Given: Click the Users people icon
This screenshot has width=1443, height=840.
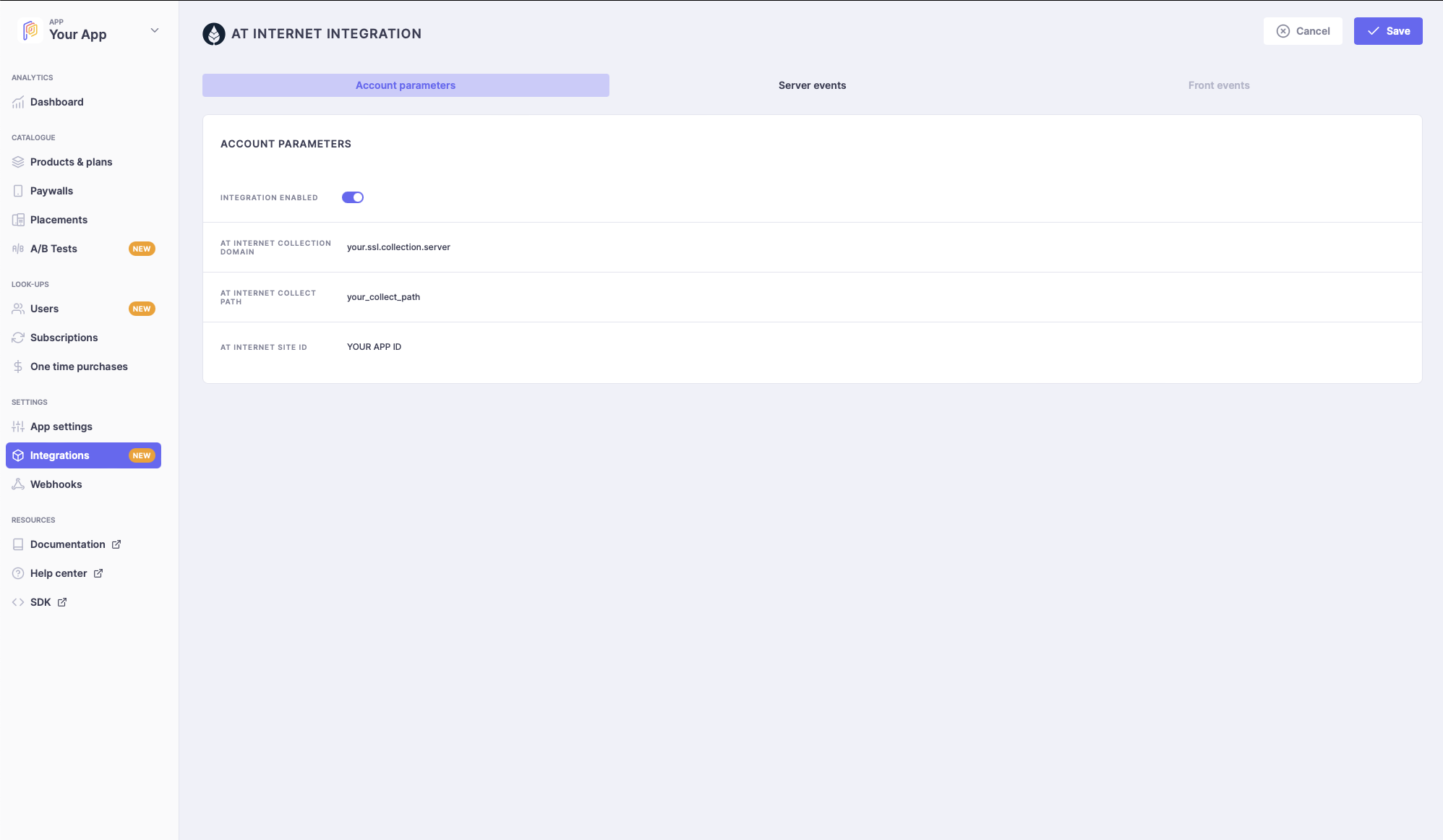Looking at the screenshot, I should pos(18,309).
